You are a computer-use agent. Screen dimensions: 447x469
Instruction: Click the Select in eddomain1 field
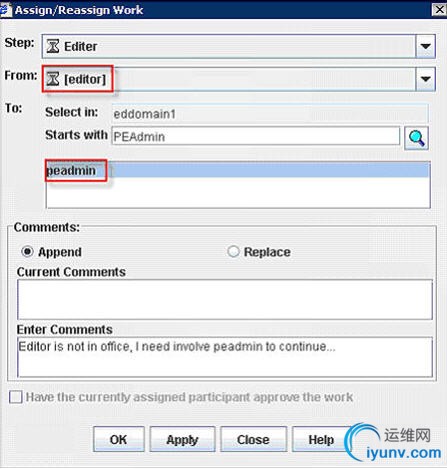270,114
